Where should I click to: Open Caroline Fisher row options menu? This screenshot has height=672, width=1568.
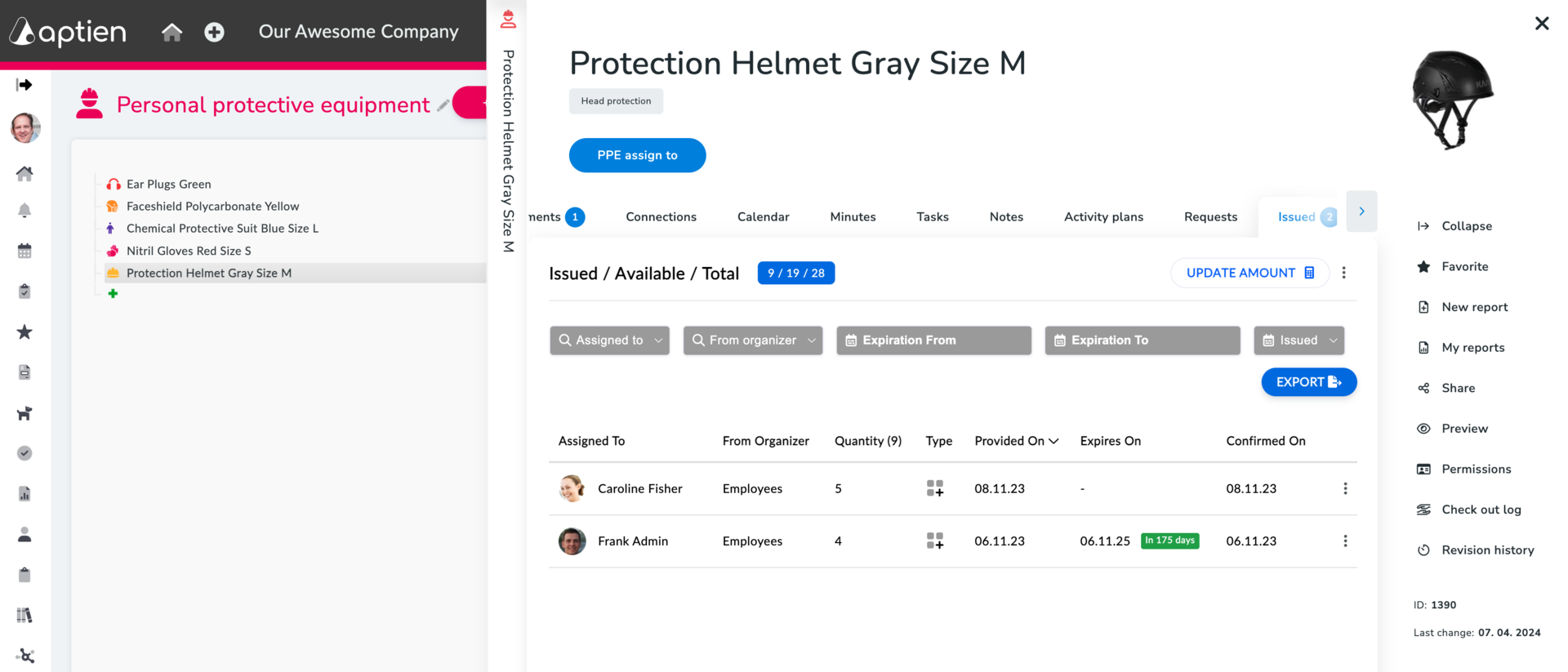click(1345, 488)
